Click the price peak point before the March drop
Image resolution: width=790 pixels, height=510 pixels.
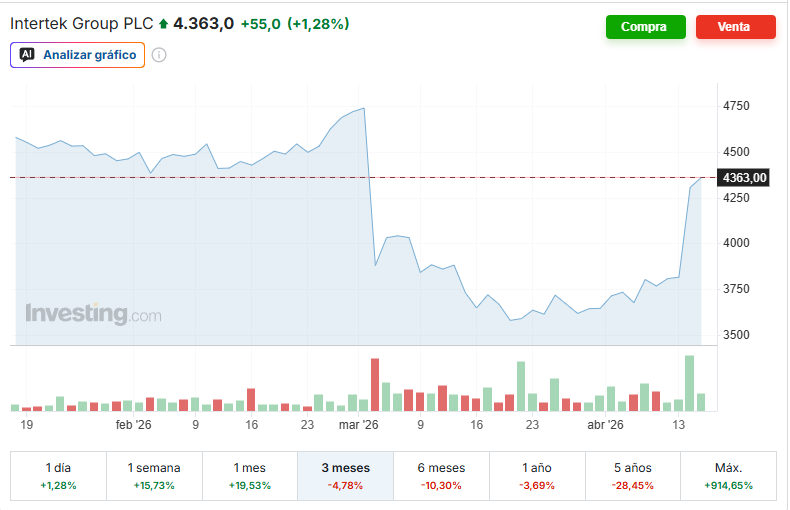click(364, 108)
